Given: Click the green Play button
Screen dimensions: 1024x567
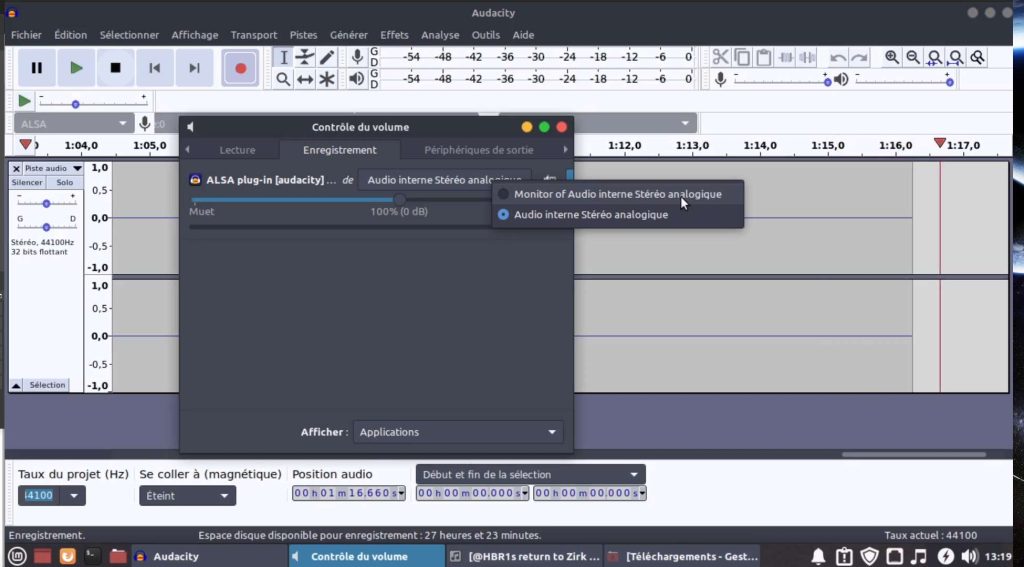Looking at the screenshot, I should click(76, 68).
